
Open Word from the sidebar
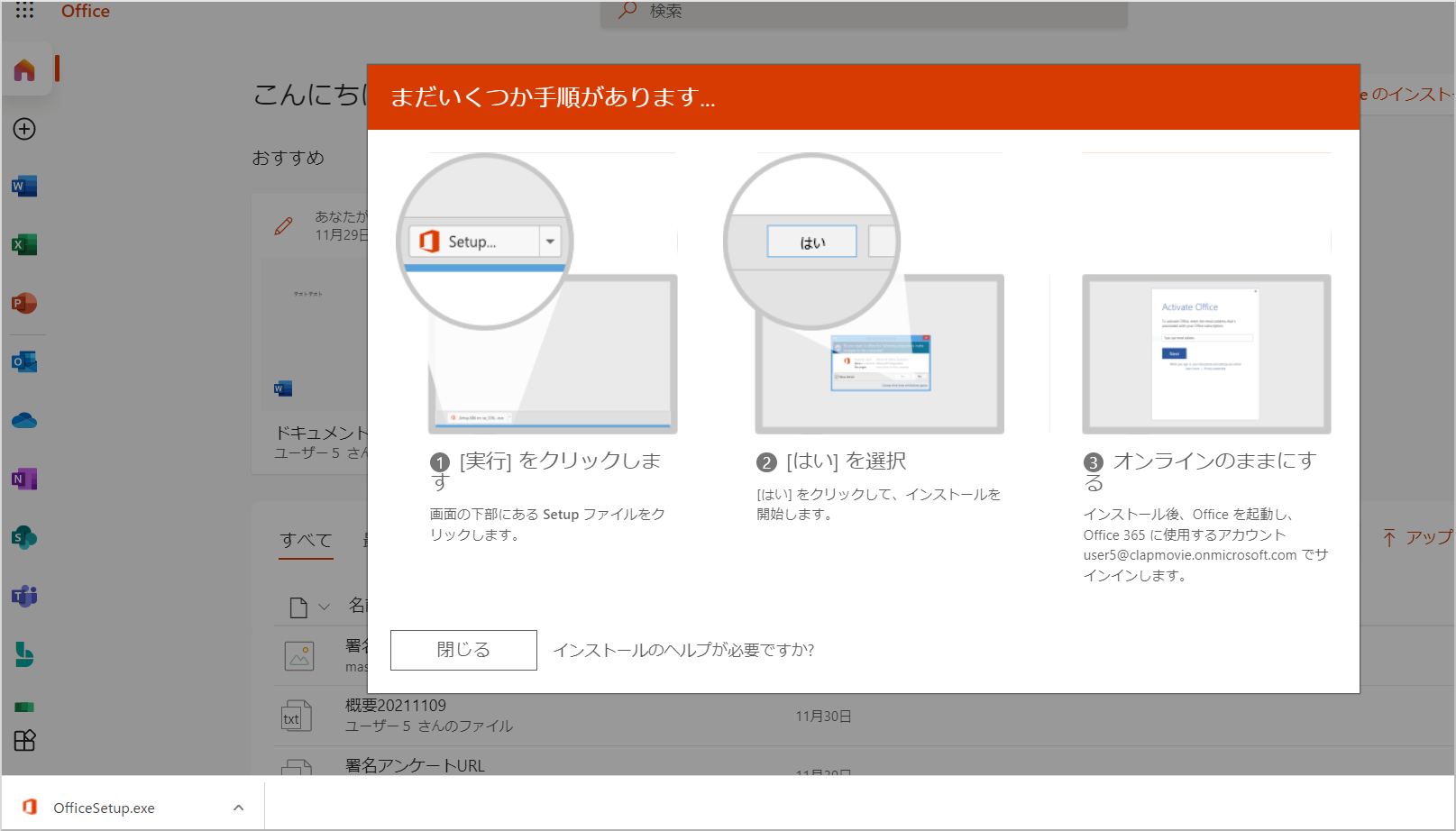pyautogui.click(x=24, y=187)
